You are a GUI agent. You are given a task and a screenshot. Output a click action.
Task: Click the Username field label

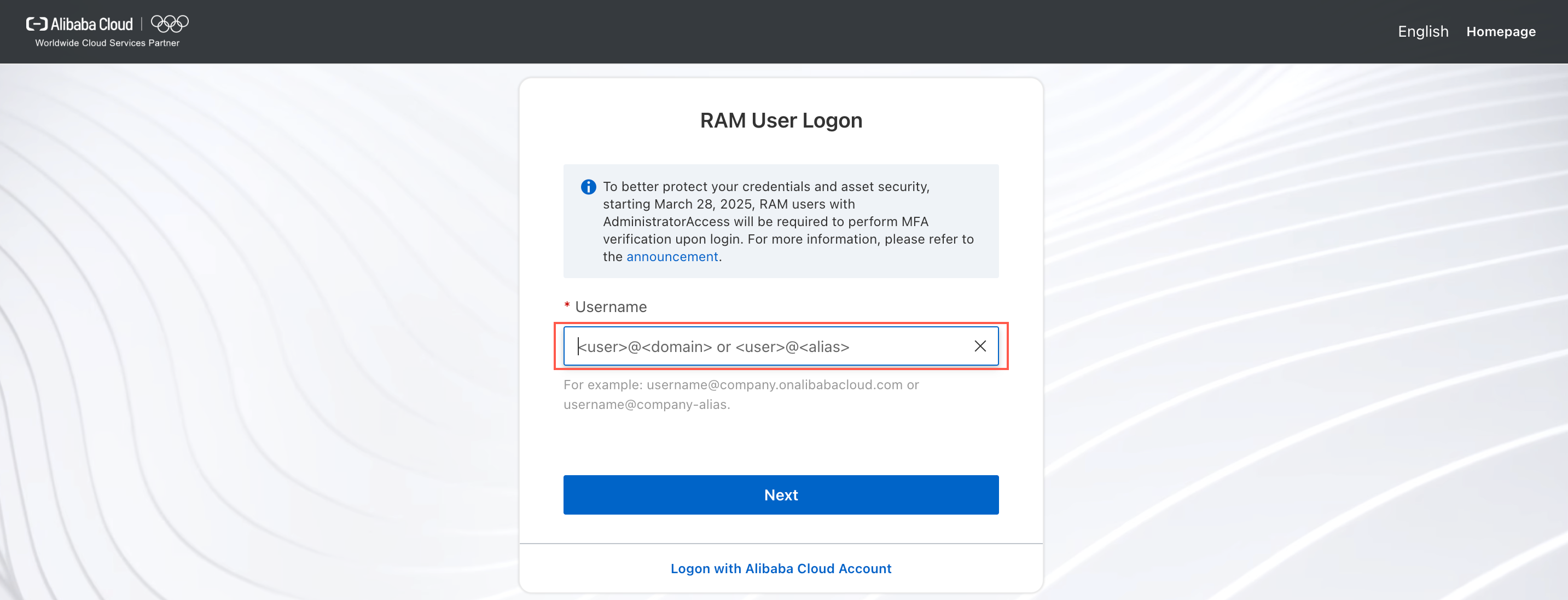(611, 307)
